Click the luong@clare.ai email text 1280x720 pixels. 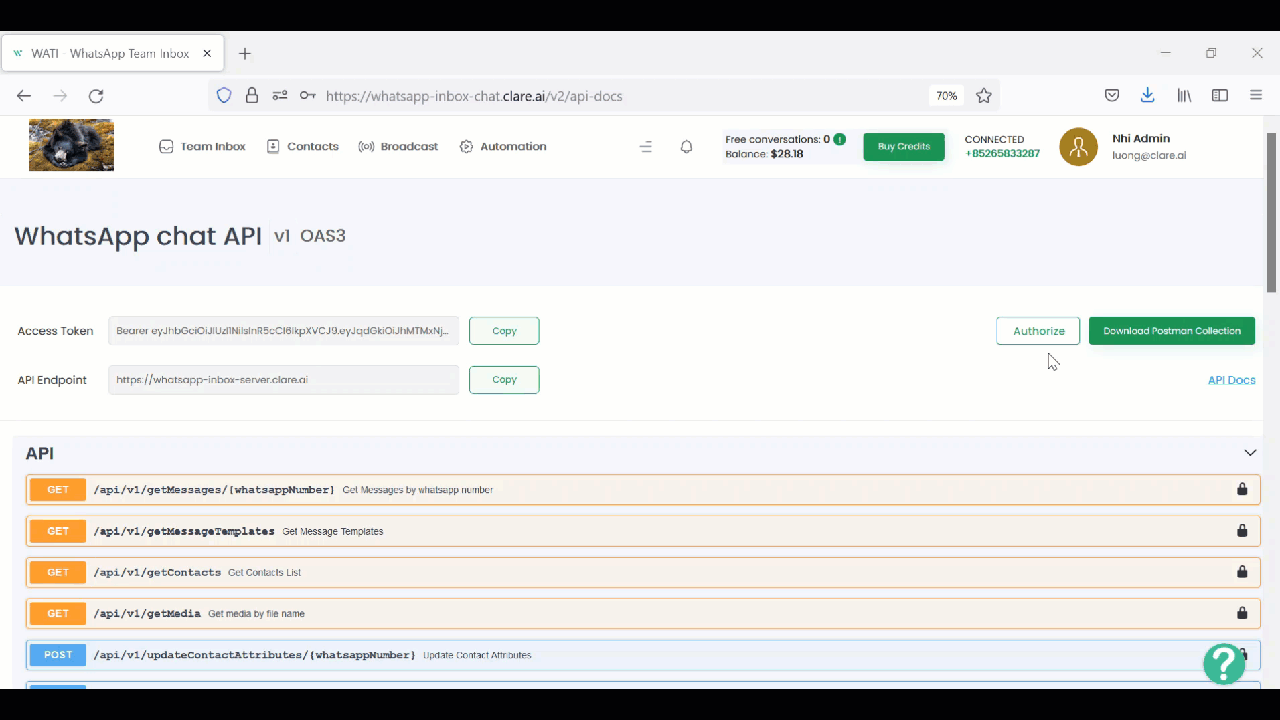click(x=1149, y=155)
